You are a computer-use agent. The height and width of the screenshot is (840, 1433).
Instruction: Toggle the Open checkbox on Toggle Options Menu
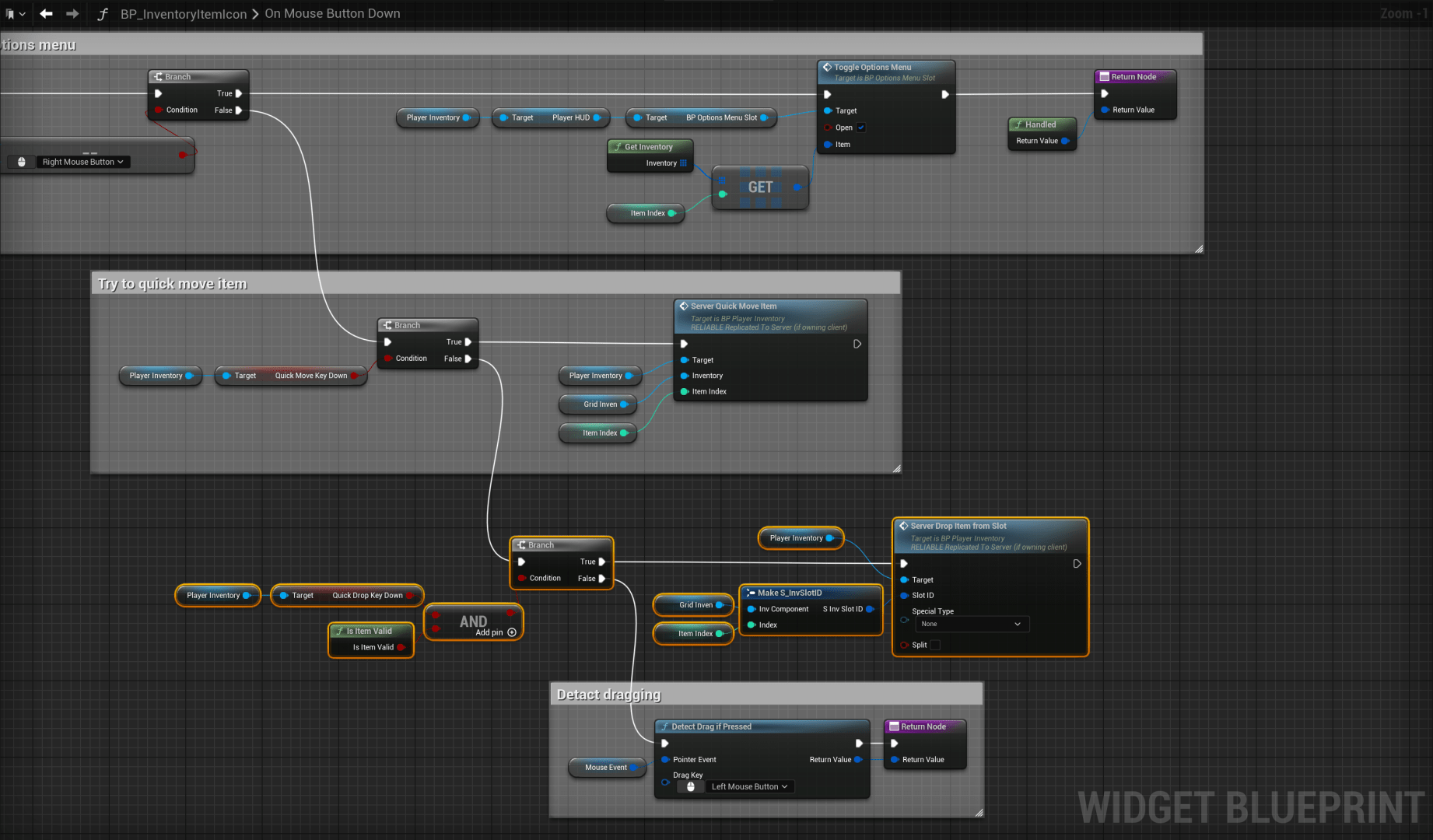pyautogui.click(x=861, y=128)
